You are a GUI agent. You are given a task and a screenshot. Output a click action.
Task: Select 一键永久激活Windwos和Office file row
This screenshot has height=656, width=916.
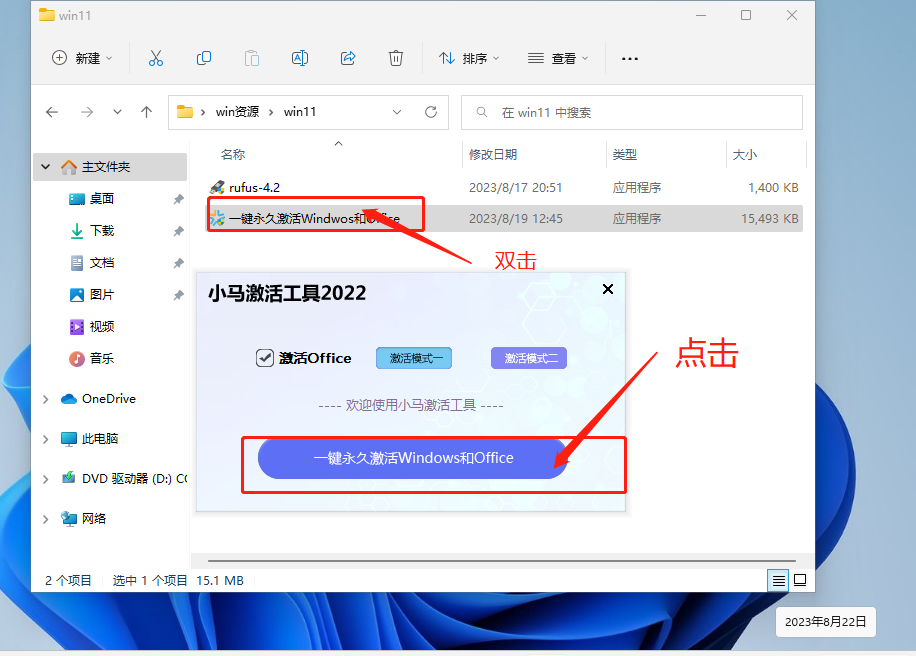505,218
